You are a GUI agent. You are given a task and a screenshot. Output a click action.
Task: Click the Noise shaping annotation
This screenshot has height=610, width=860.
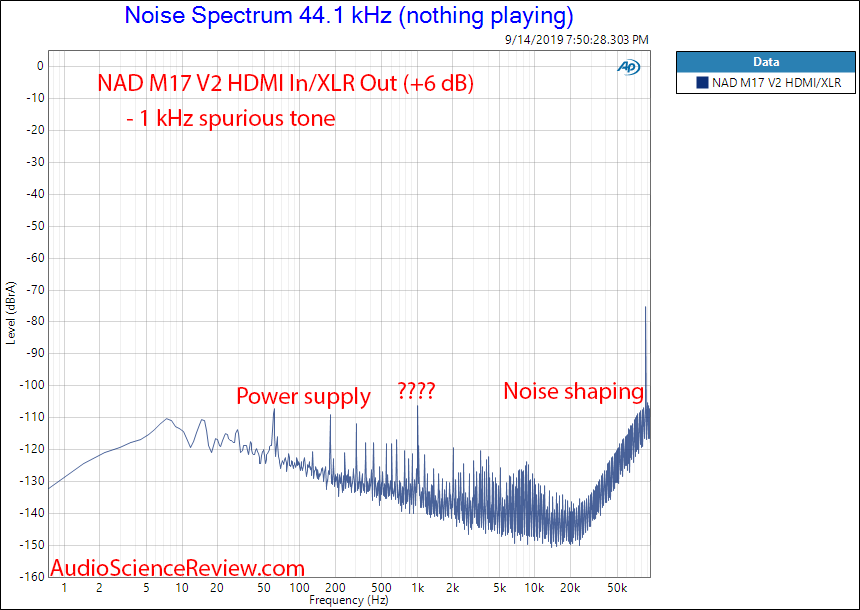[x=573, y=392]
